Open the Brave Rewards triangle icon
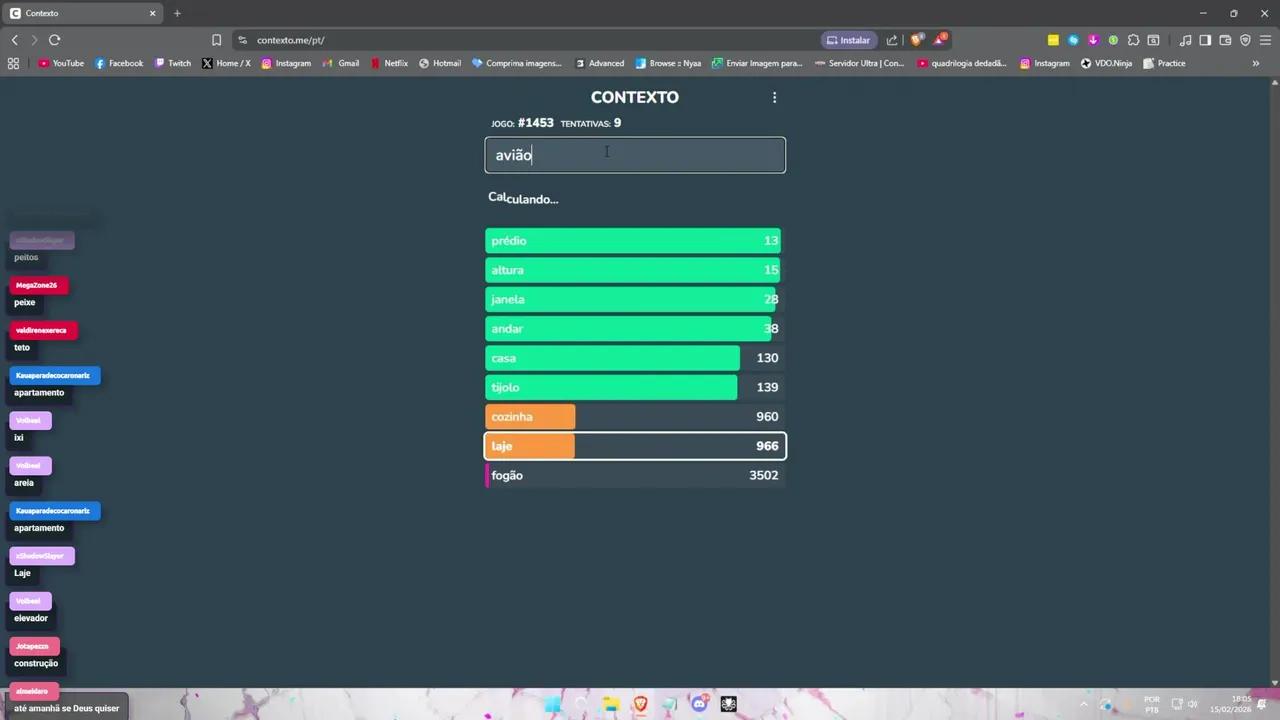This screenshot has height=720, width=1280. (940, 40)
